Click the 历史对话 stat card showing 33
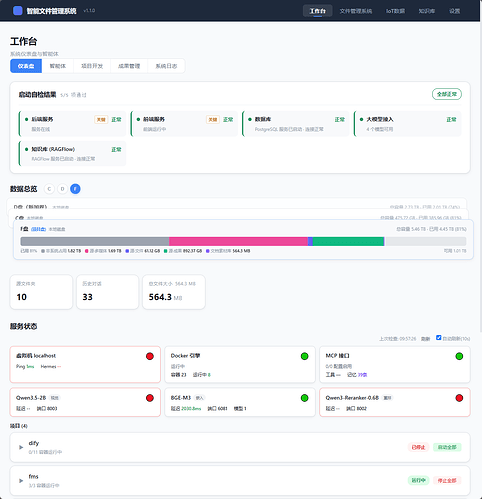This screenshot has width=482, height=499. point(107,292)
